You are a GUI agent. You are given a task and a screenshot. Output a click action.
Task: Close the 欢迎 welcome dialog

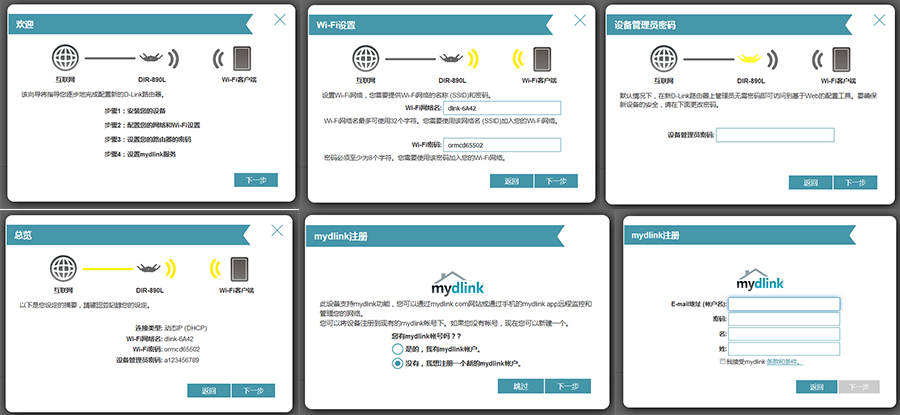[277, 19]
